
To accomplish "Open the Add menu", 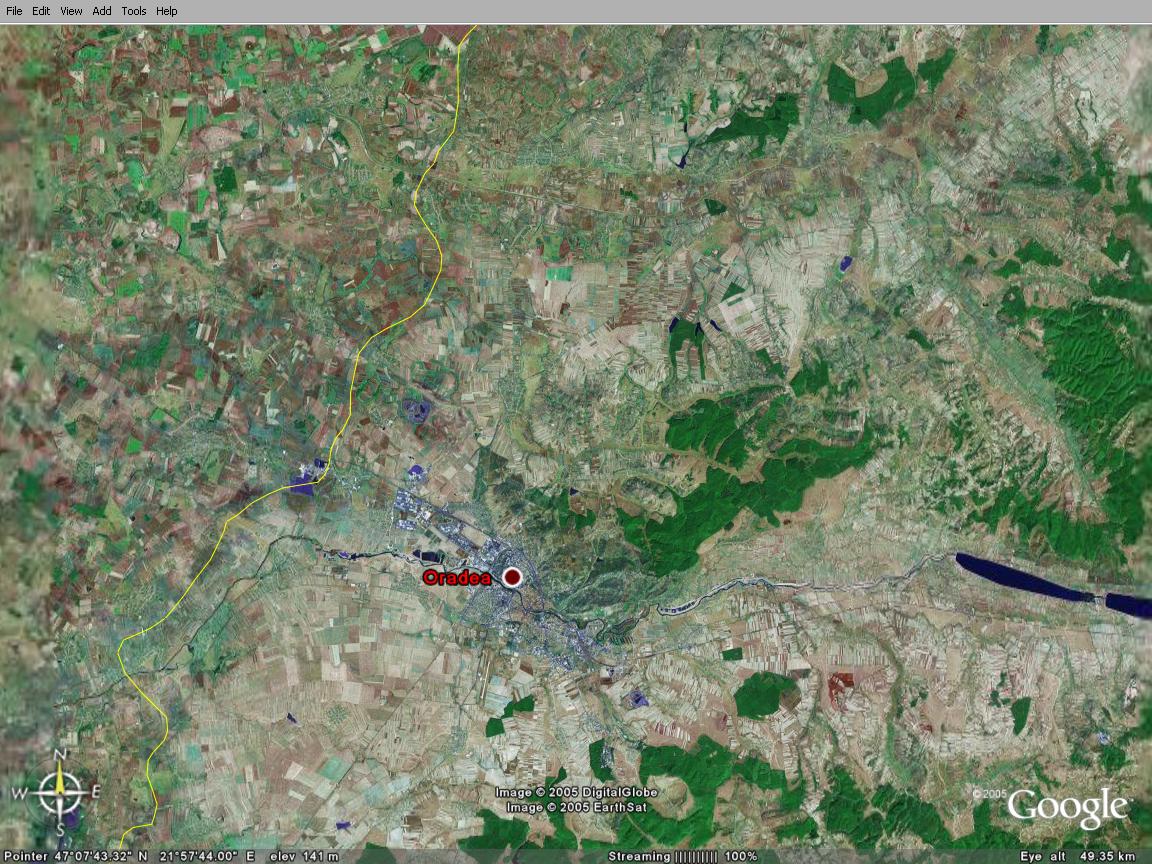I will coord(102,11).
